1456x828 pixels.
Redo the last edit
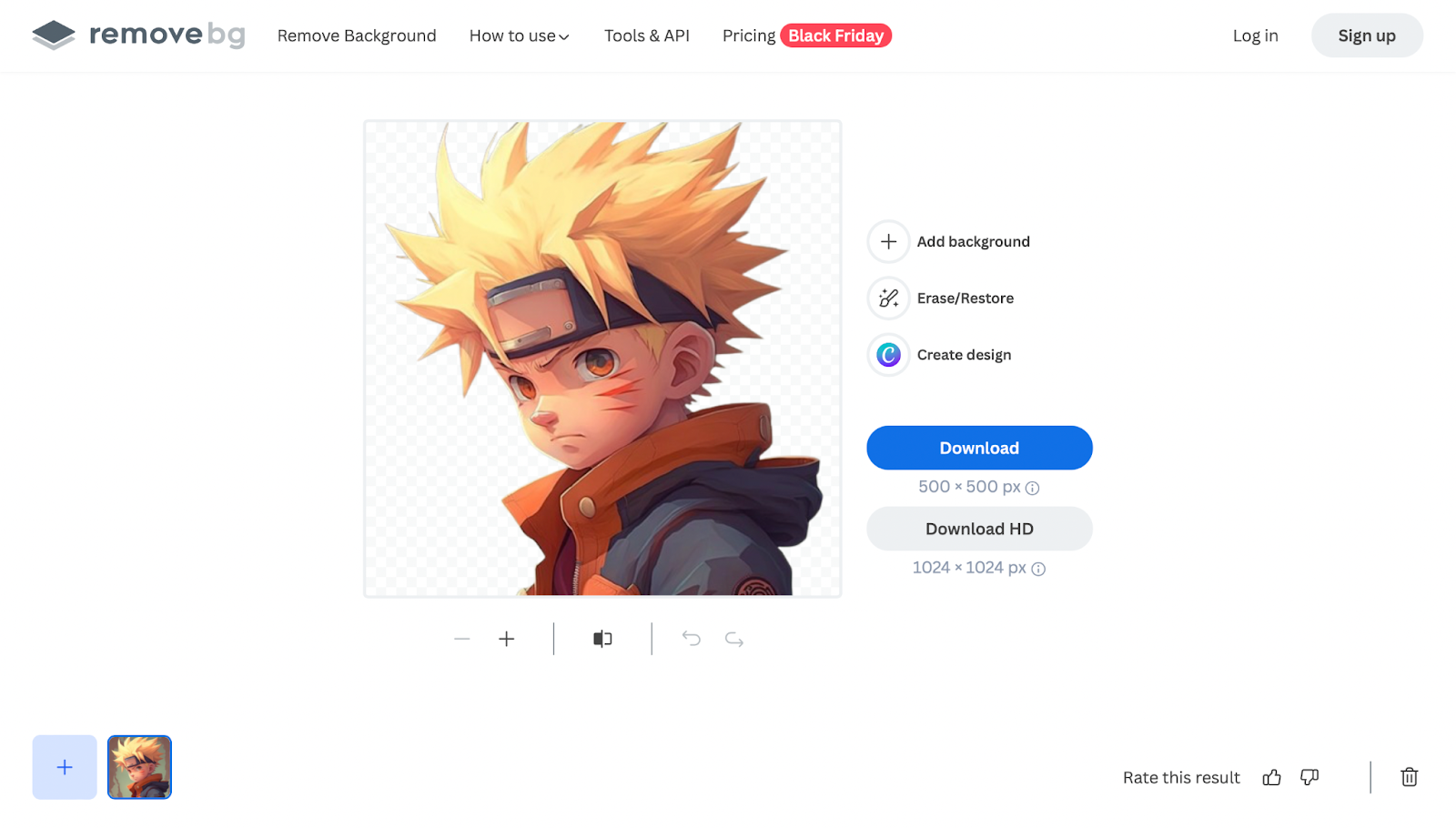(734, 639)
